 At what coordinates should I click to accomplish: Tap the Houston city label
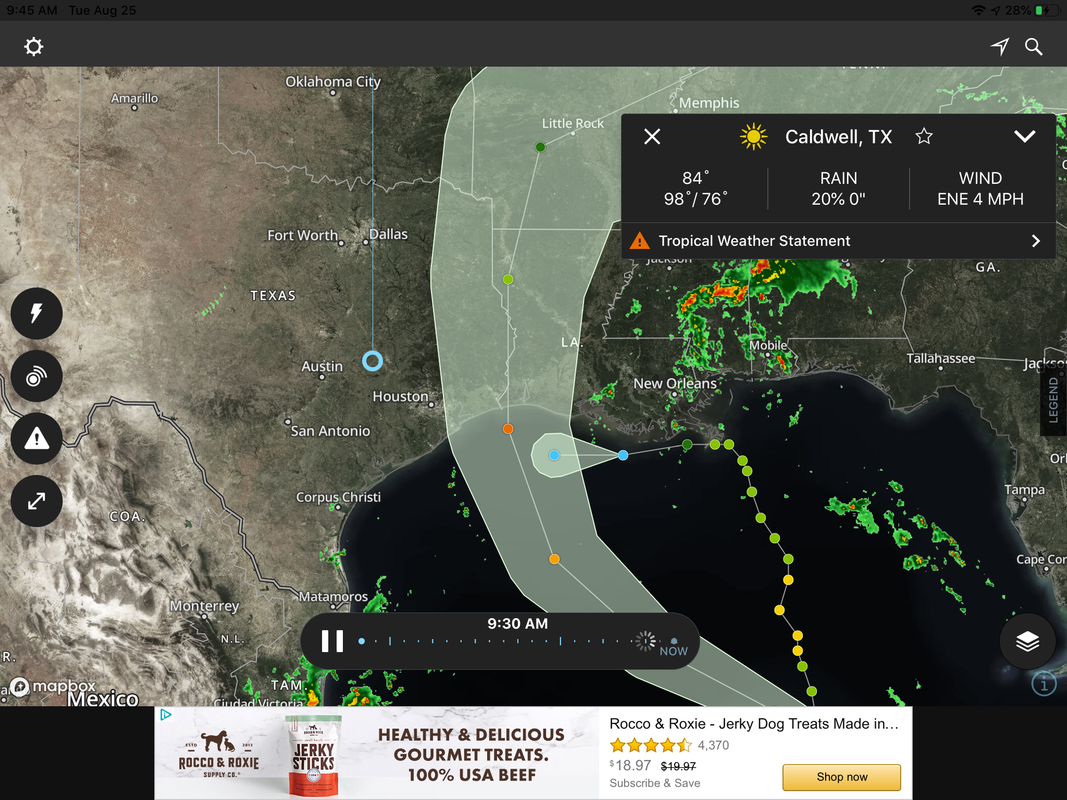tap(400, 396)
